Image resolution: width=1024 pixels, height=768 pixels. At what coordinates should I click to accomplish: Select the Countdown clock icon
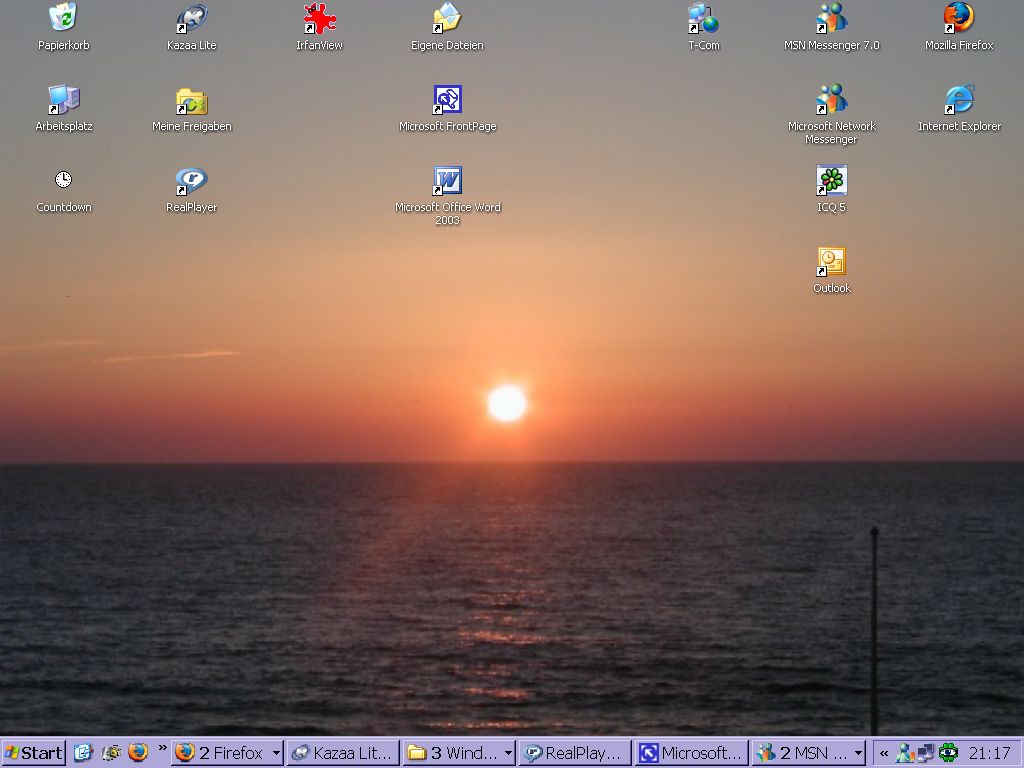(x=63, y=180)
